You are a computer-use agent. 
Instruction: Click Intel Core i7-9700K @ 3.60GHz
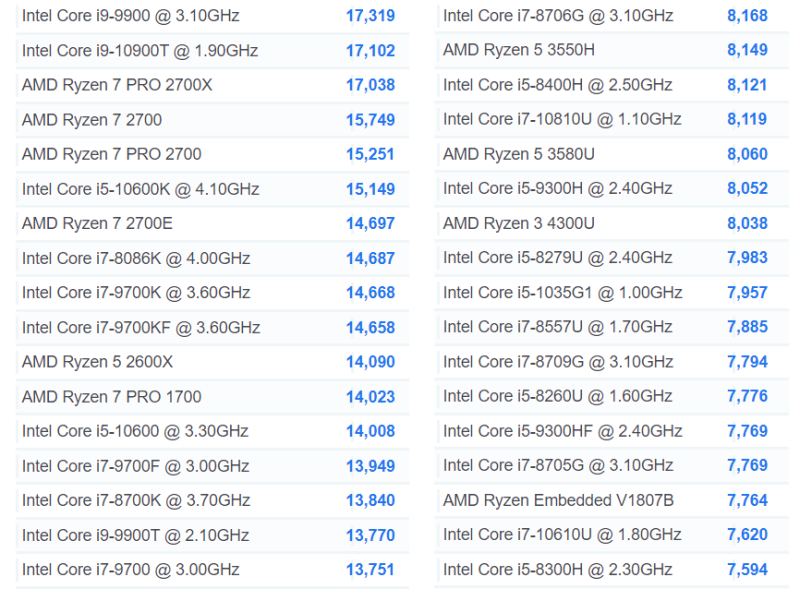coord(136,292)
